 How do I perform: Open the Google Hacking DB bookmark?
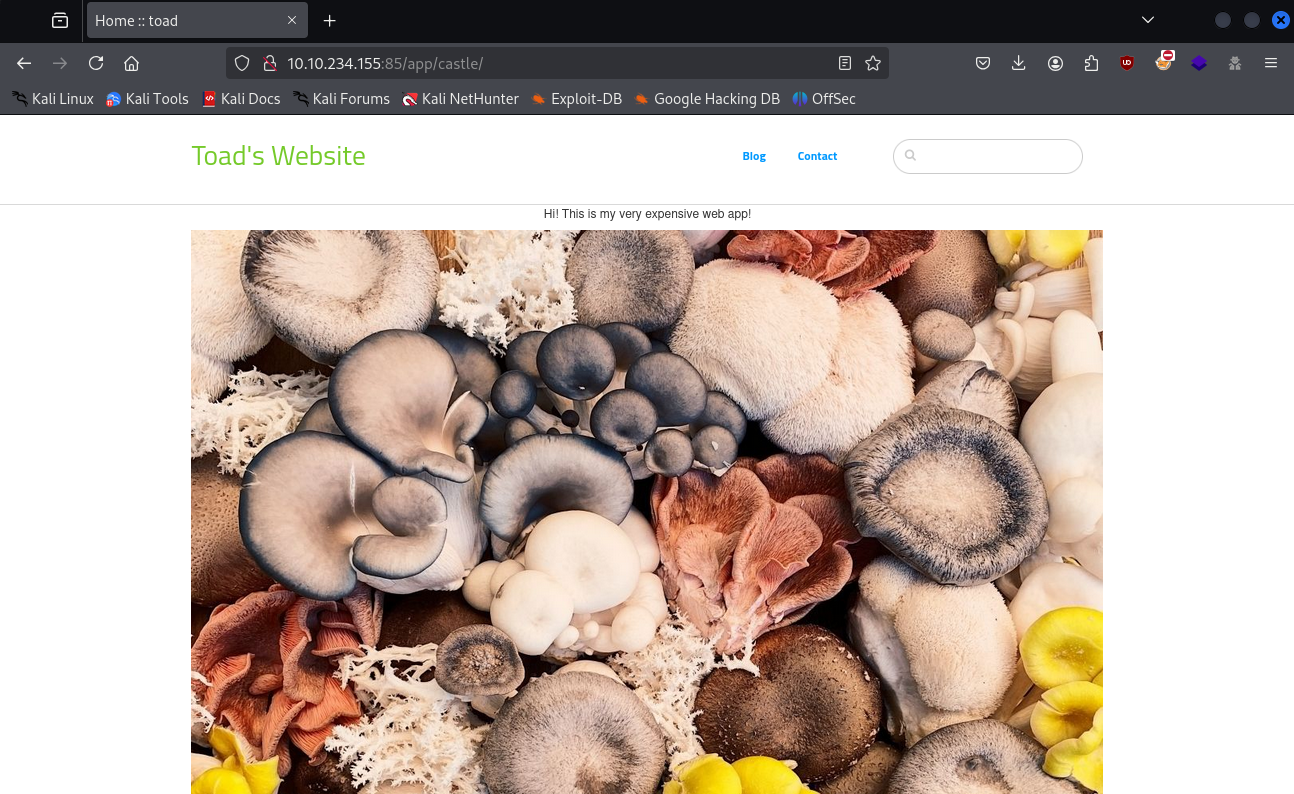(x=707, y=98)
